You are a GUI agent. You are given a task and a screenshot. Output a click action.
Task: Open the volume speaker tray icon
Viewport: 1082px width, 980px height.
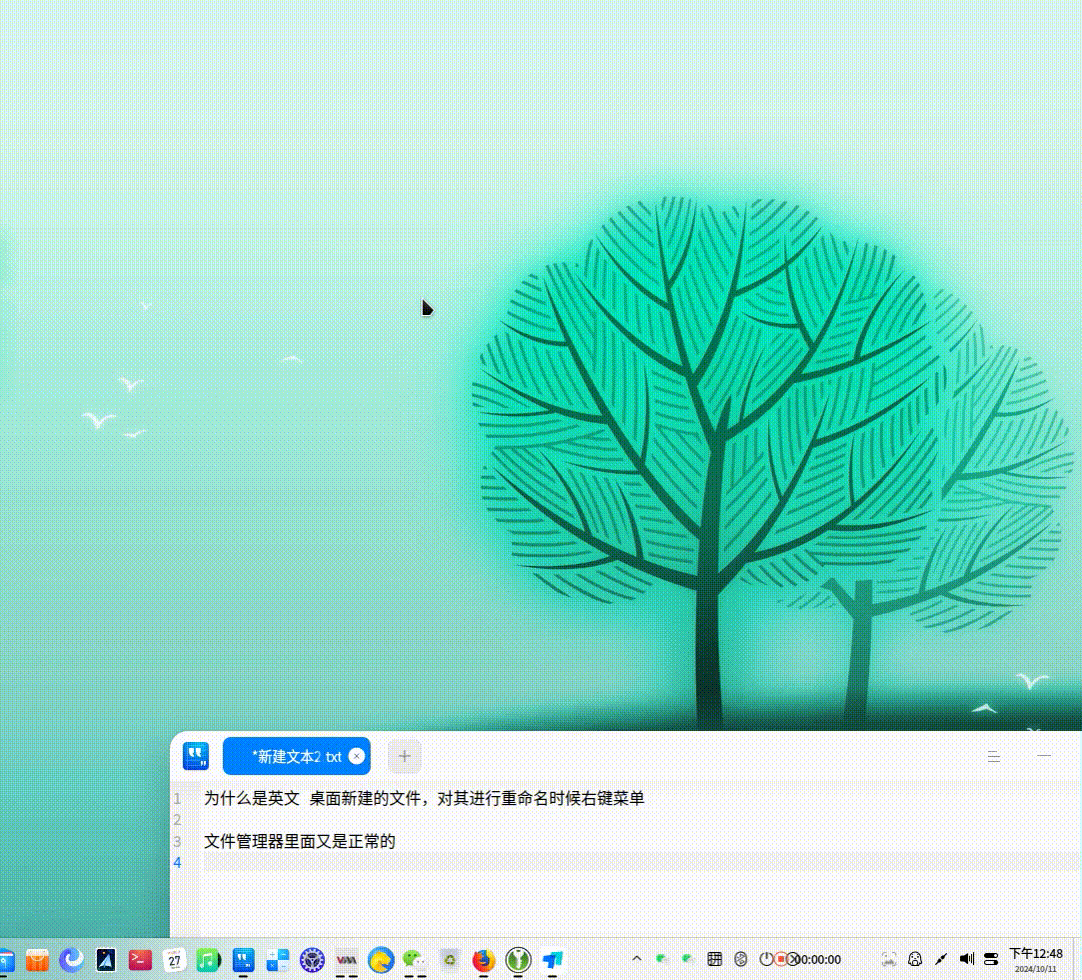coord(967,959)
